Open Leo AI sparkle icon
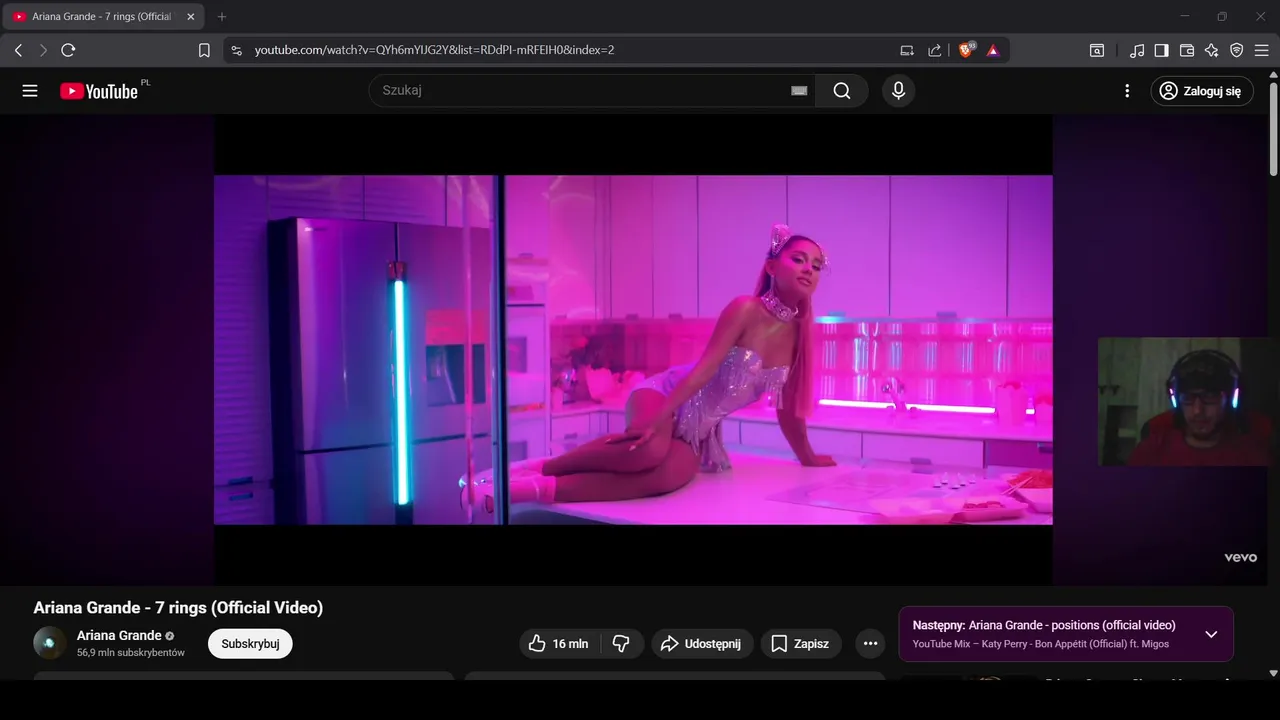This screenshot has width=1280, height=720. (1212, 50)
